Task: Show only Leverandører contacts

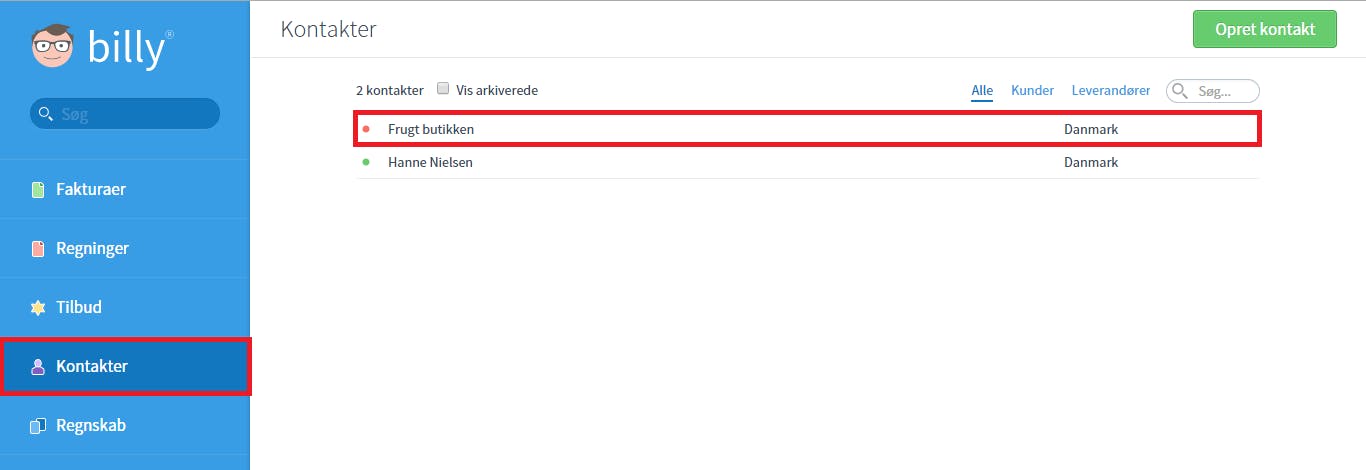Action: click(1111, 90)
